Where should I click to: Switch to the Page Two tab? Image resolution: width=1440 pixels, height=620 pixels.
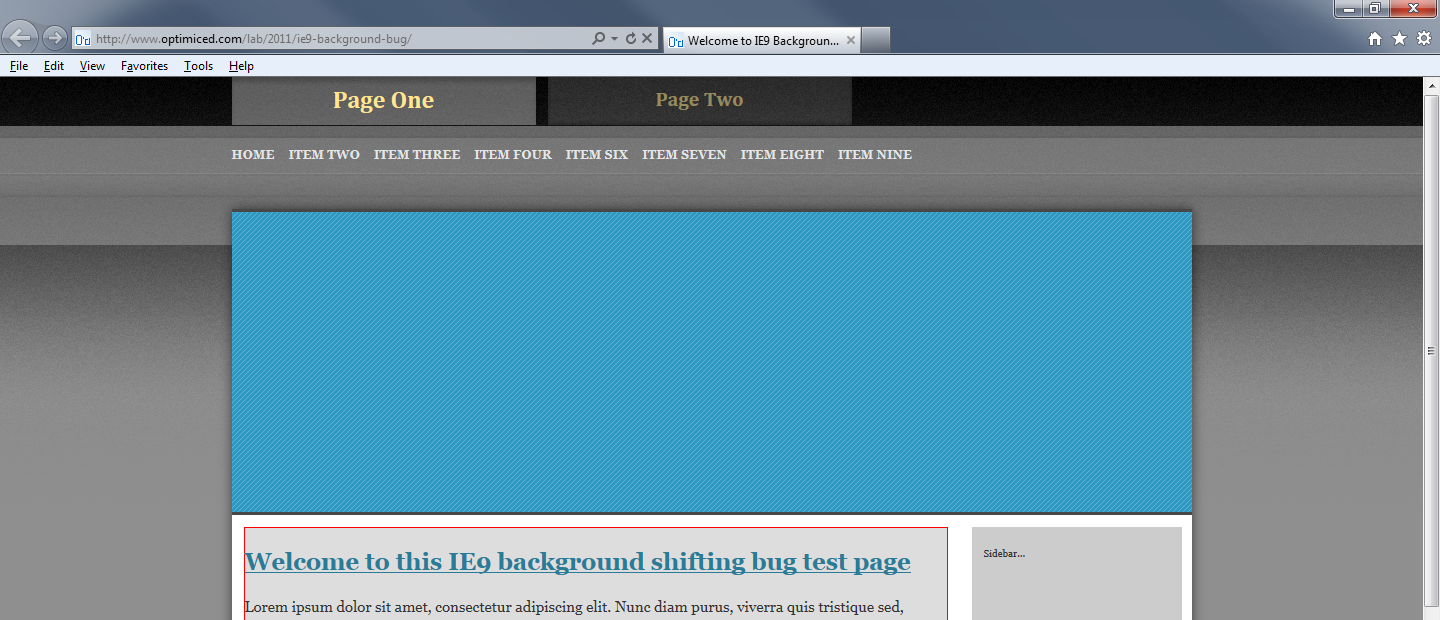pos(700,101)
